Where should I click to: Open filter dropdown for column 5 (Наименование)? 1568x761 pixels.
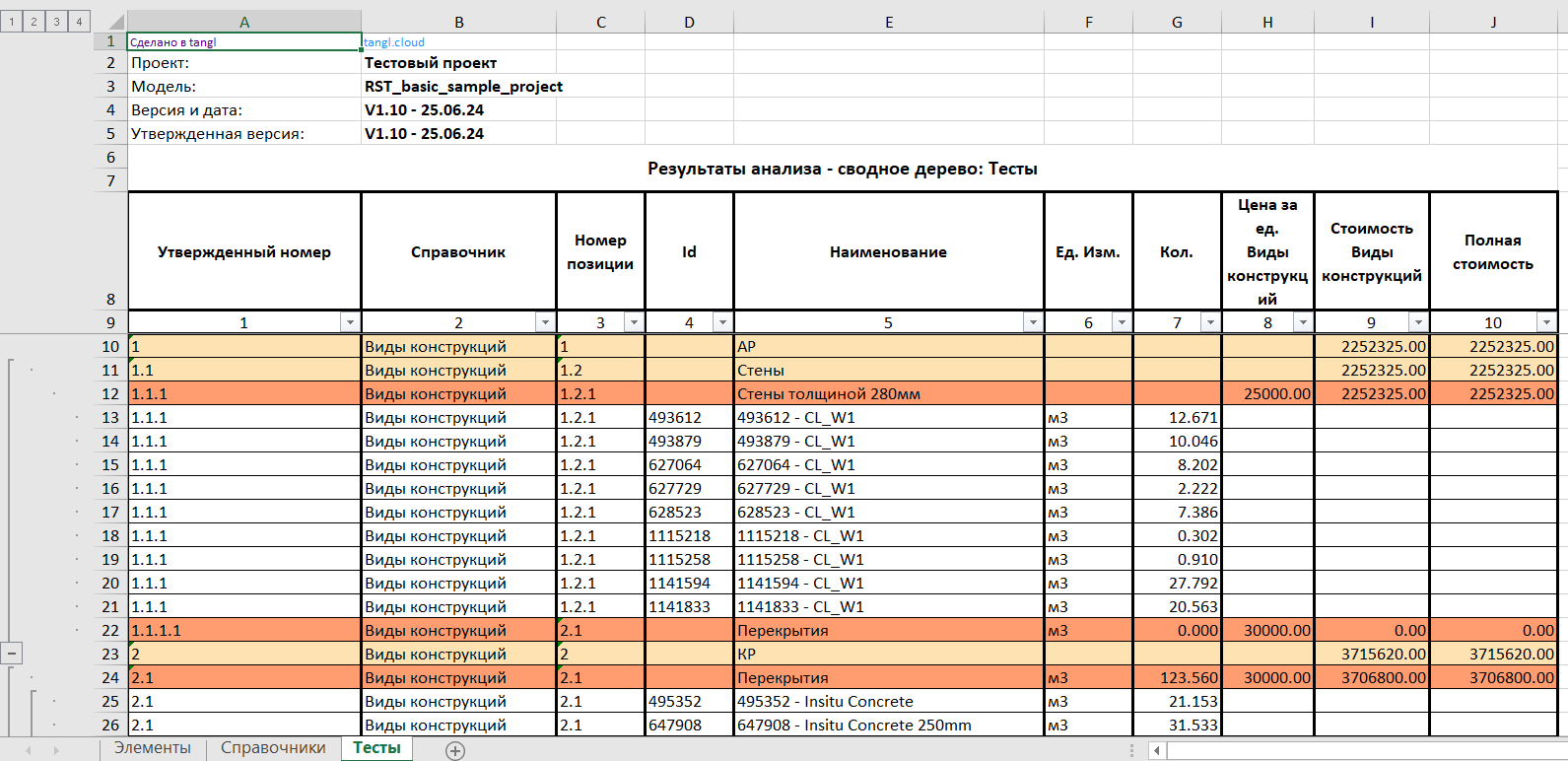(1032, 322)
